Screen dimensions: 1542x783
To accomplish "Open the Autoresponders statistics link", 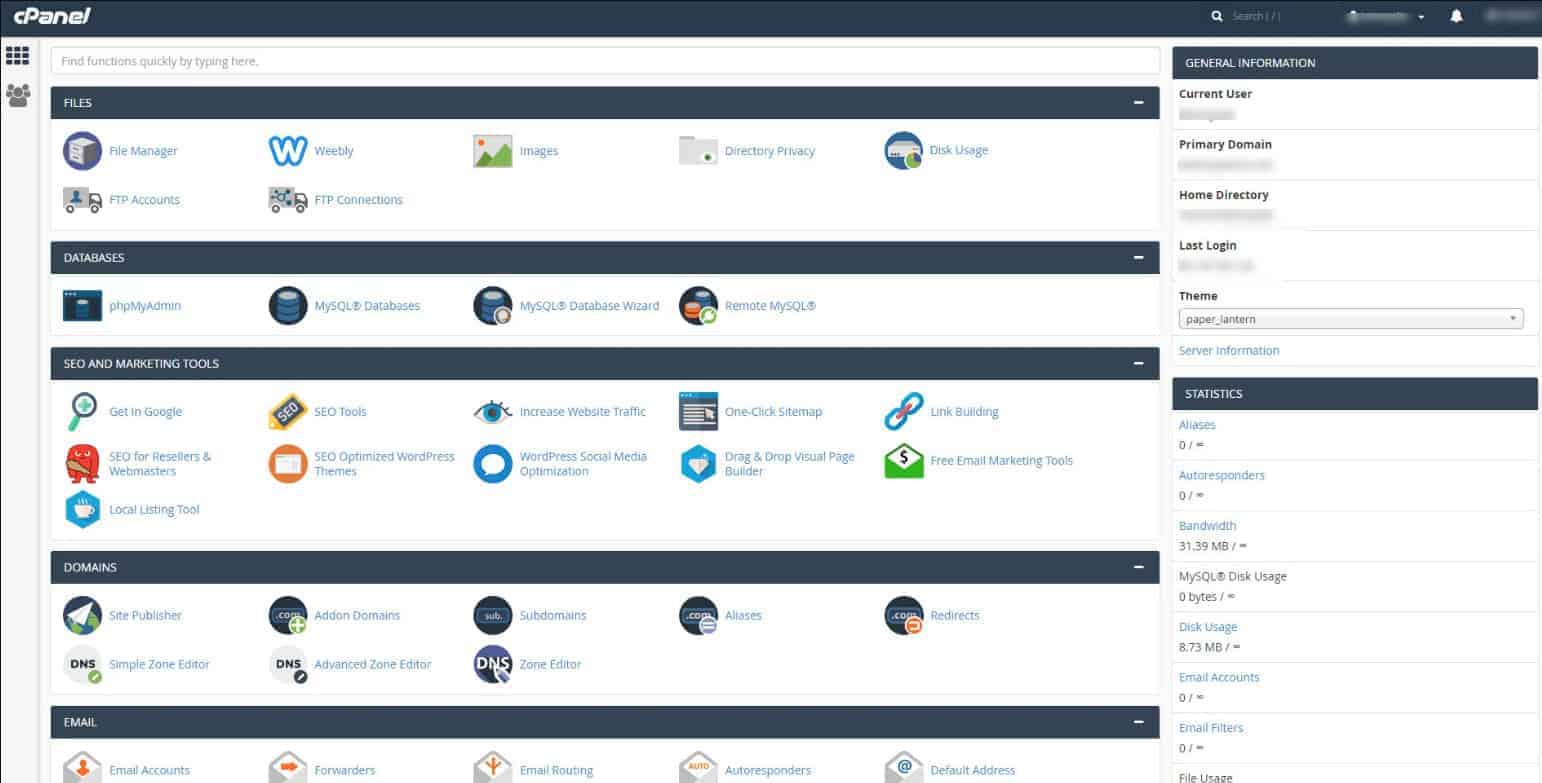I will tap(1222, 475).
